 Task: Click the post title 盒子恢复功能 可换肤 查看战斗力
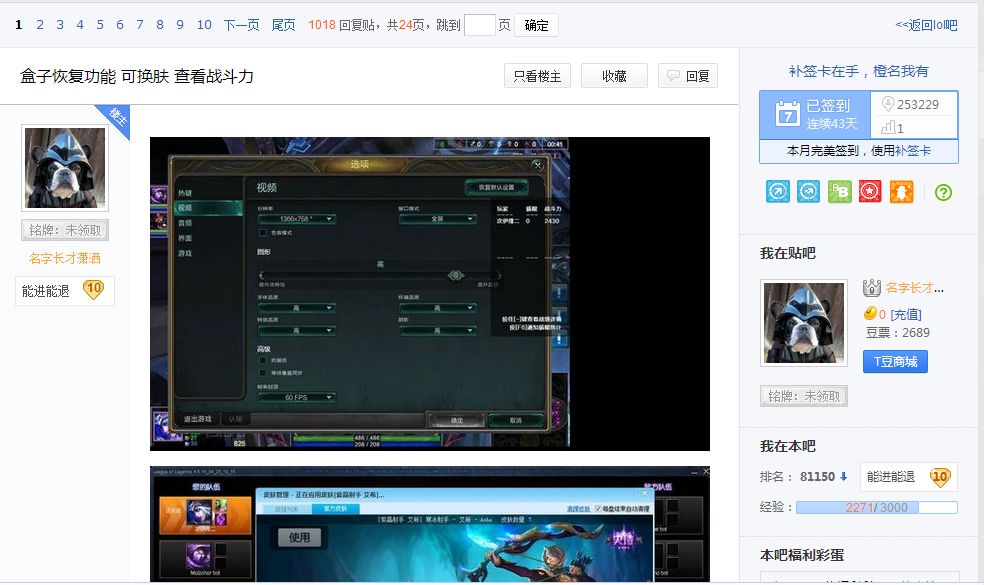click(137, 77)
